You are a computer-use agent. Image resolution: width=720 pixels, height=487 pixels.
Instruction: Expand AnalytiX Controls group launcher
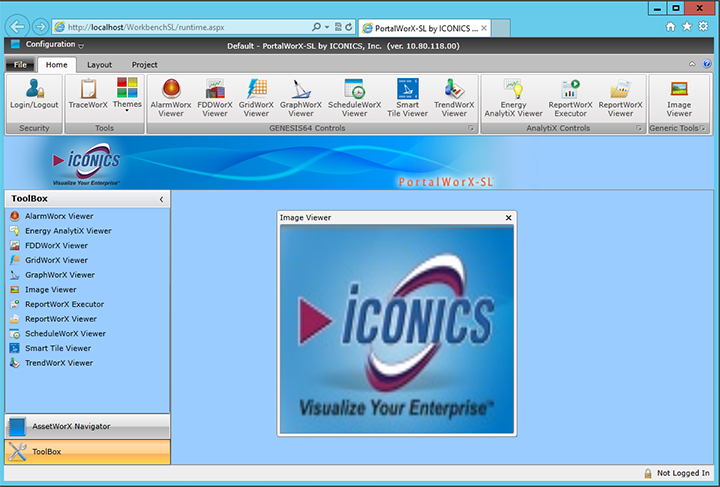pyautogui.click(x=639, y=129)
